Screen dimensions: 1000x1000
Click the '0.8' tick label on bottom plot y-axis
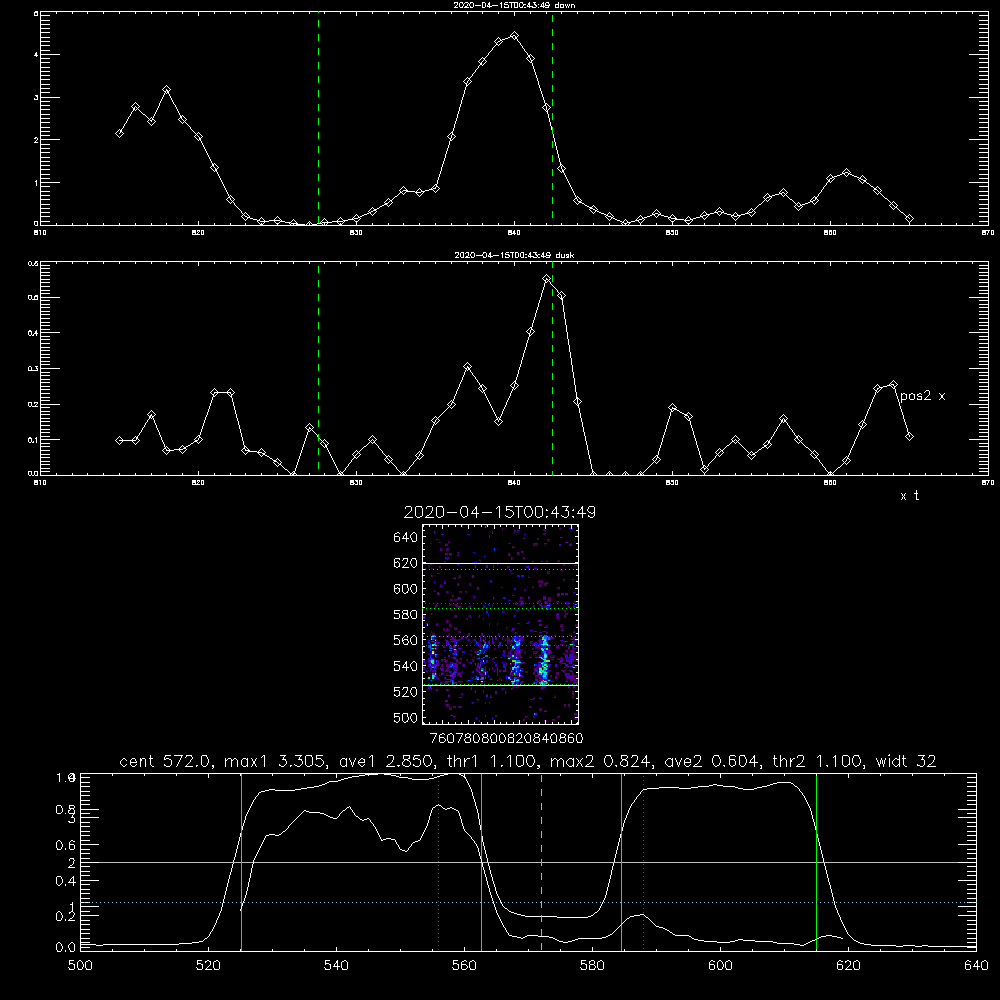(66, 809)
